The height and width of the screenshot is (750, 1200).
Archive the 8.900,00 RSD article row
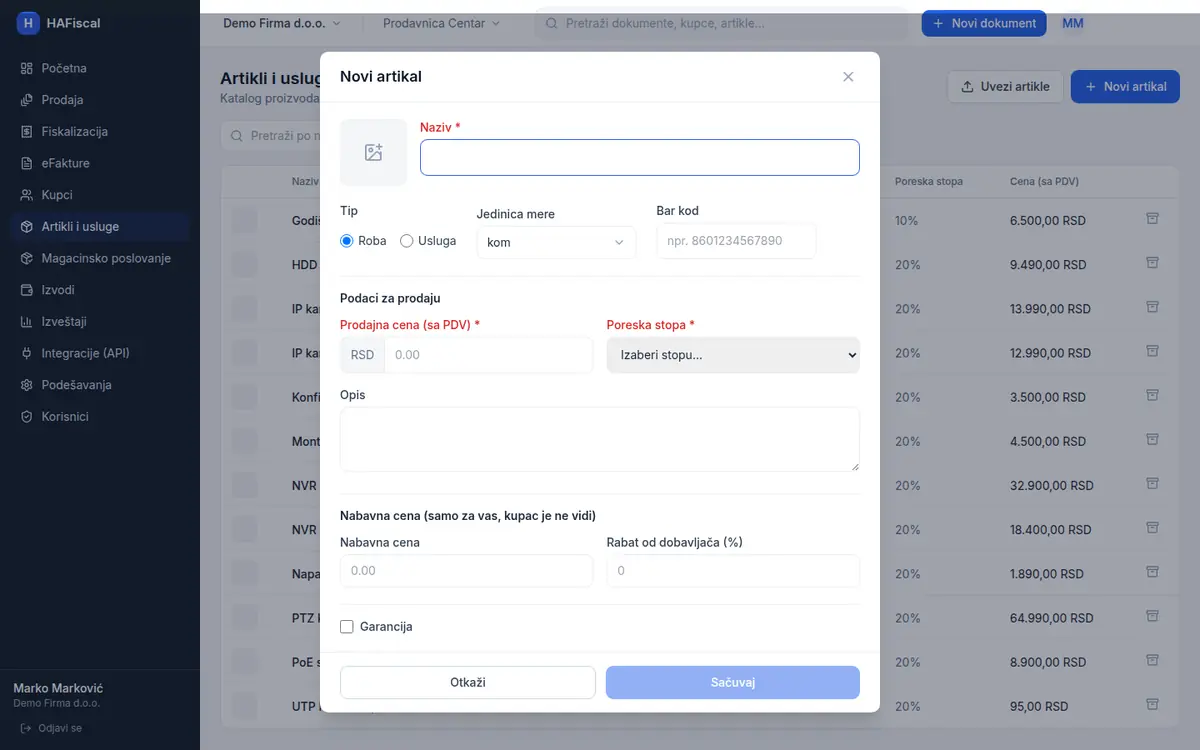[x=1152, y=660]
